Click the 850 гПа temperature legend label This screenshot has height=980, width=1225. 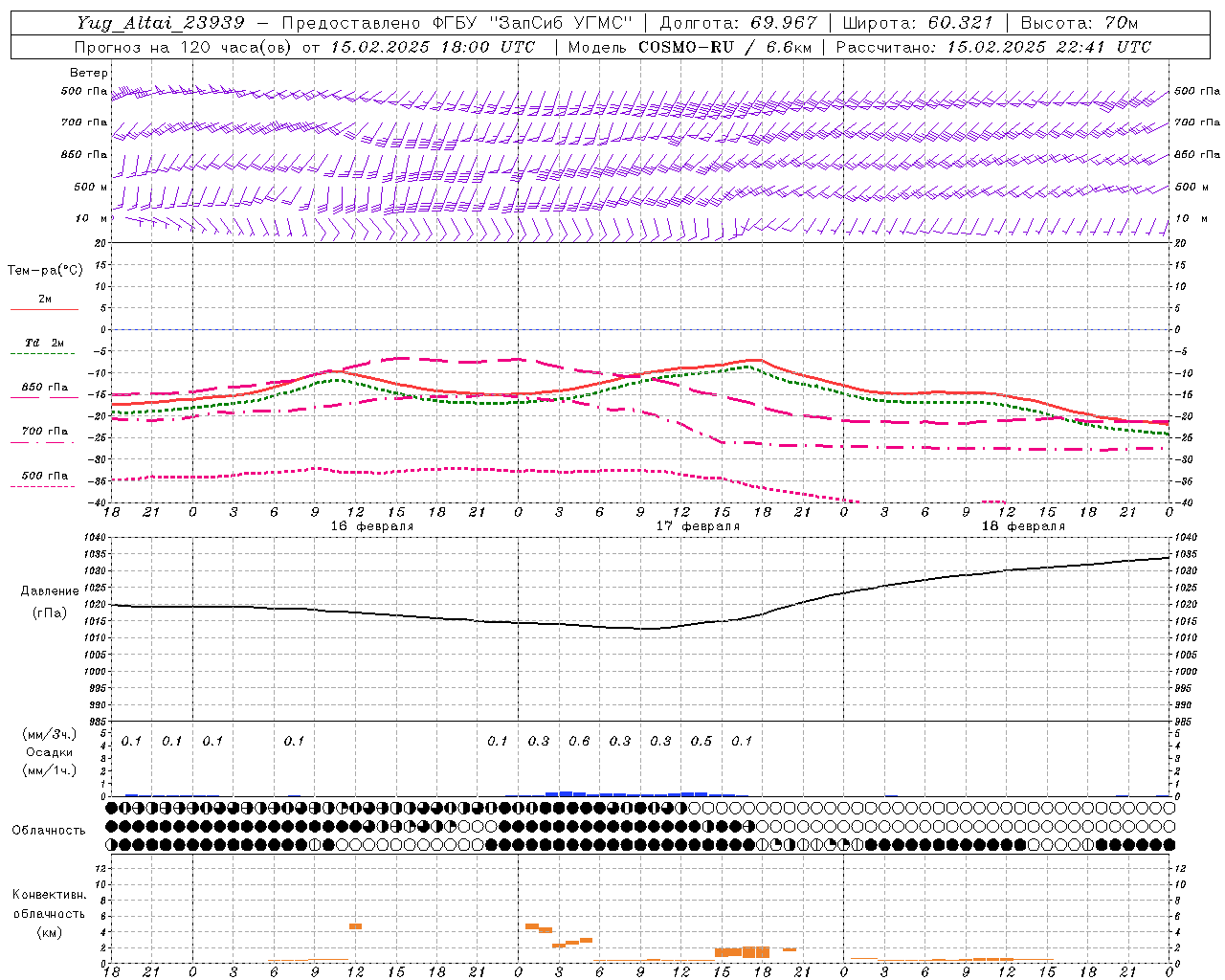click(44, 388)
